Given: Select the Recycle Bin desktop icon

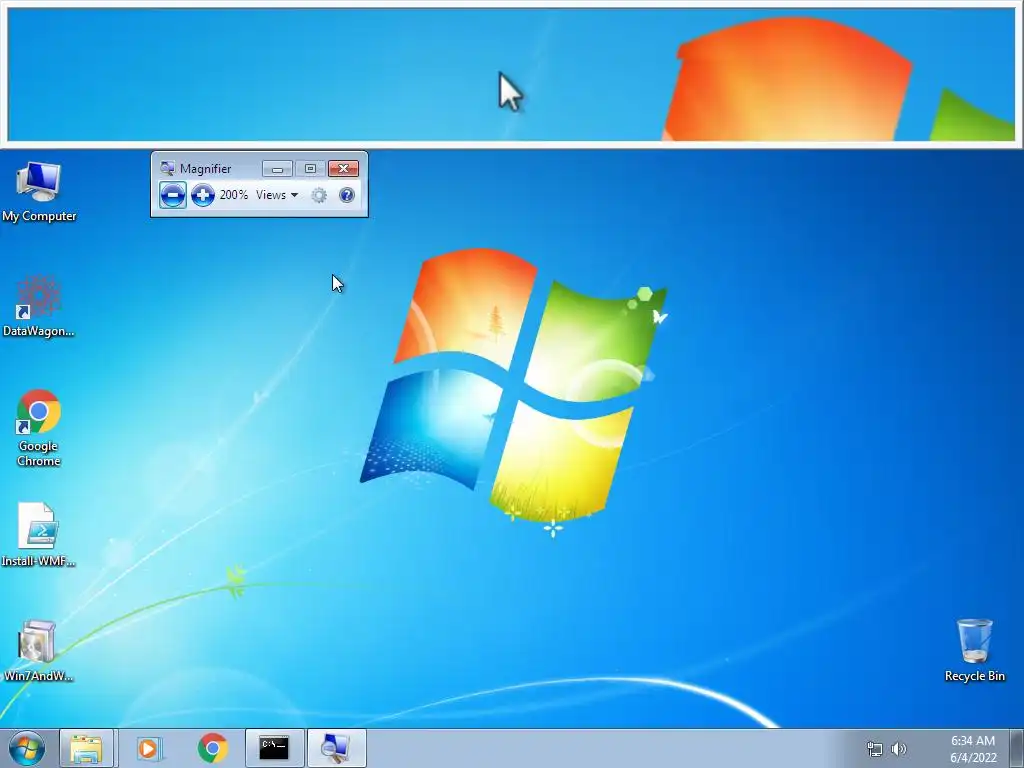Looking at the screenshot, I should point(974,650).
